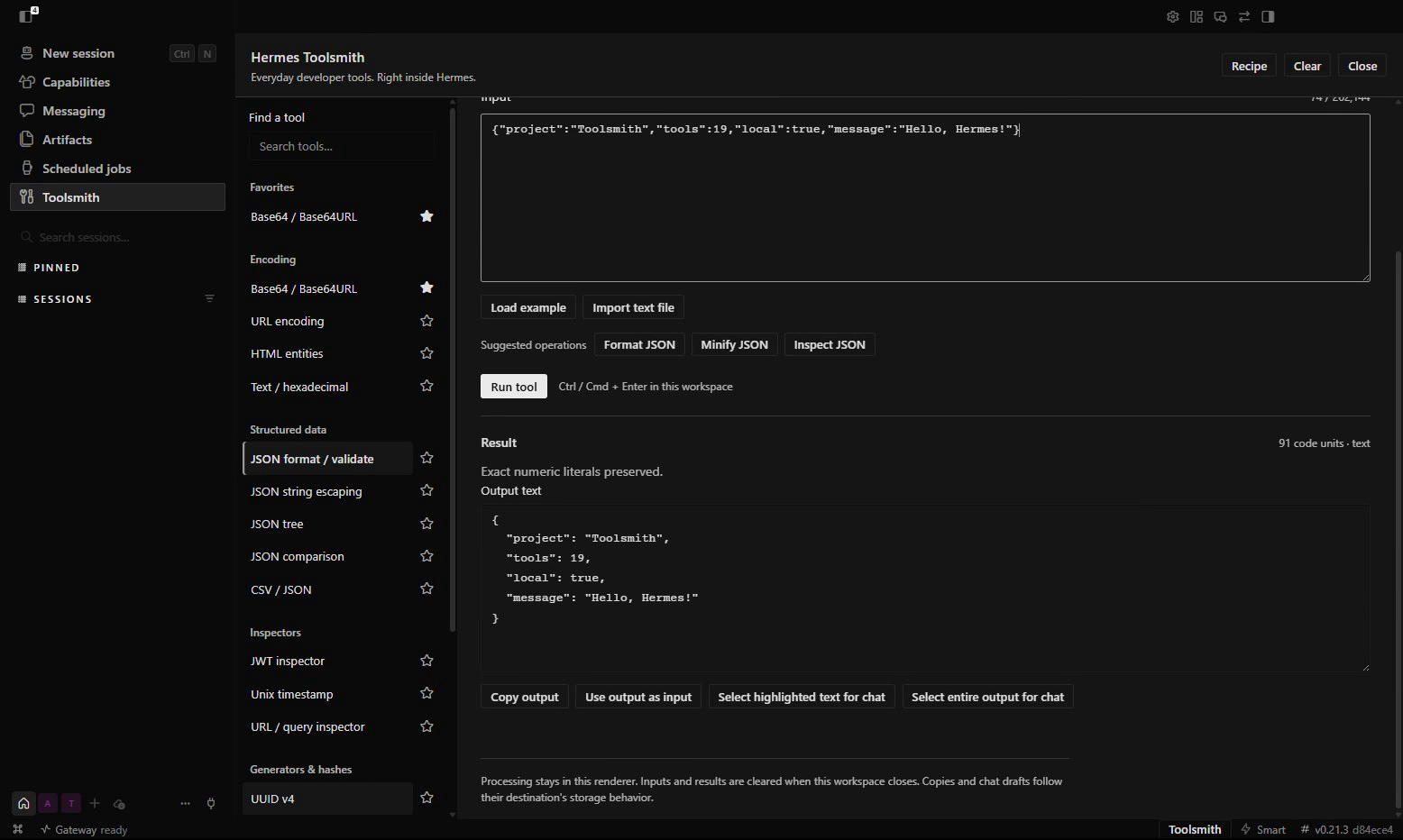Click the plus icon beside profile tiles
1403x840 pixels.
[x=95, y=803]
